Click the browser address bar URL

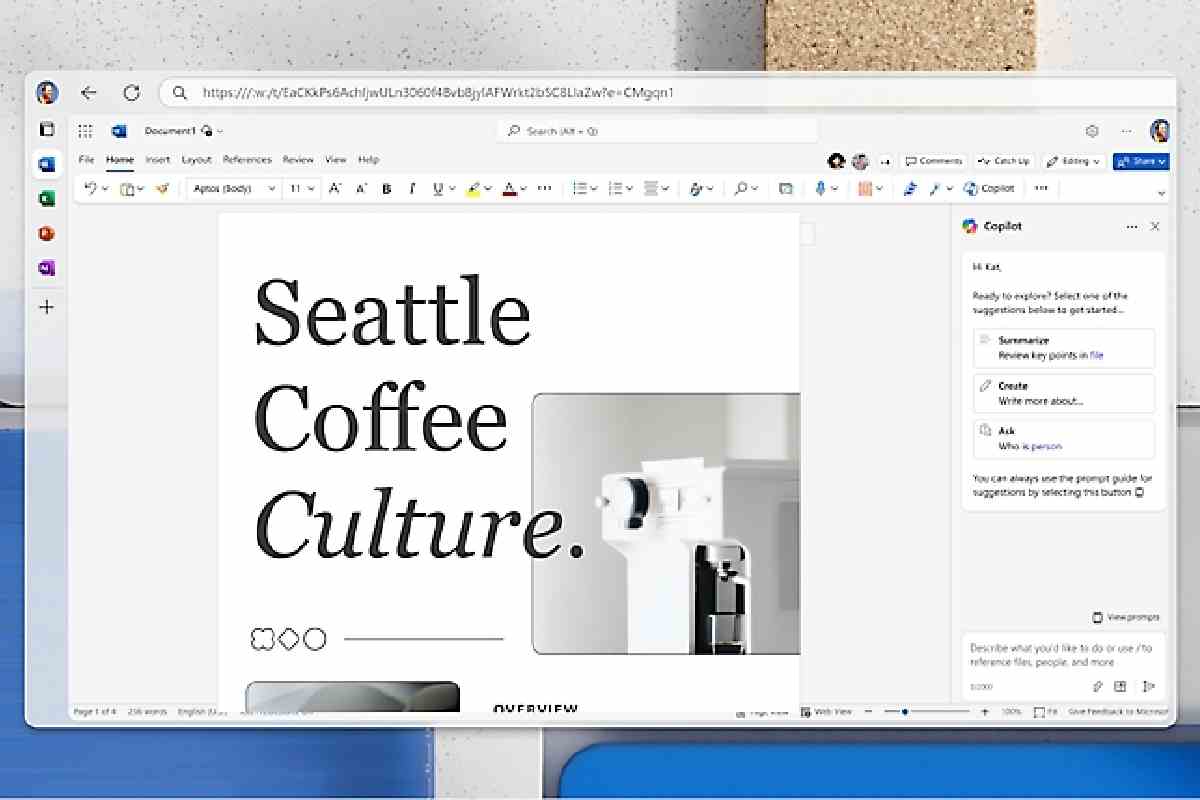coord(438,93)
